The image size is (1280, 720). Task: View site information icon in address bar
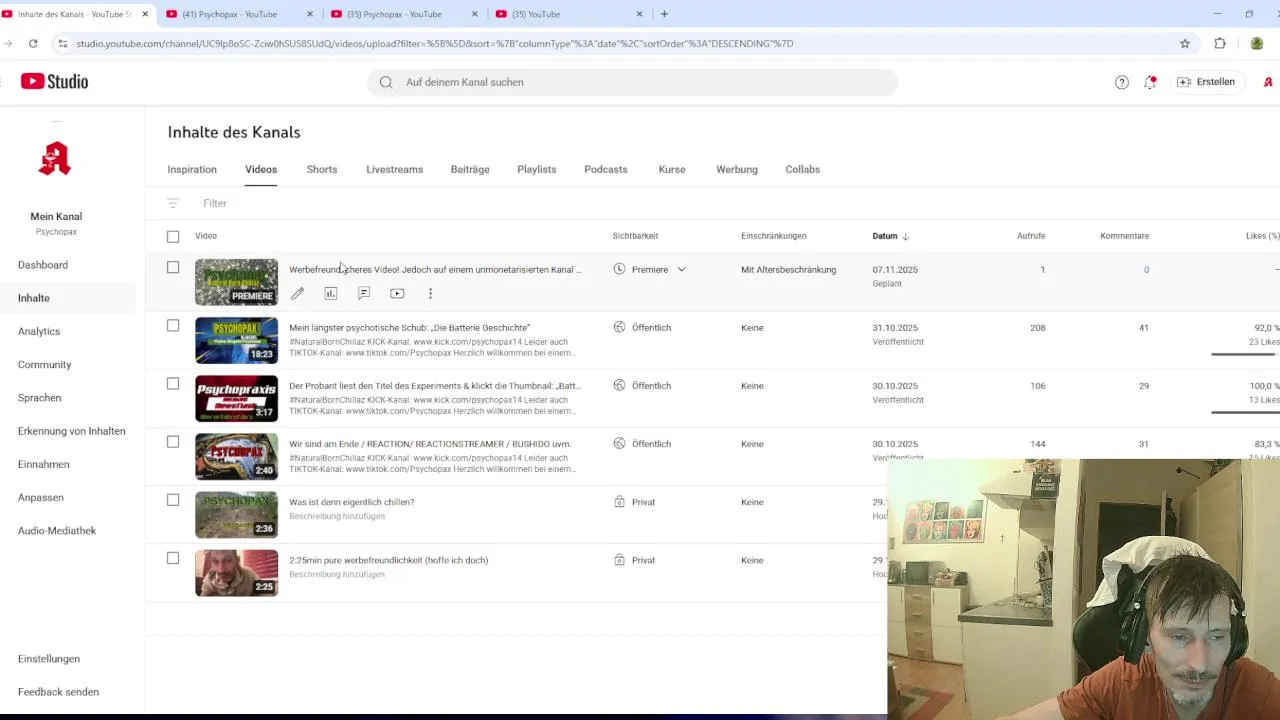(63, 43)
